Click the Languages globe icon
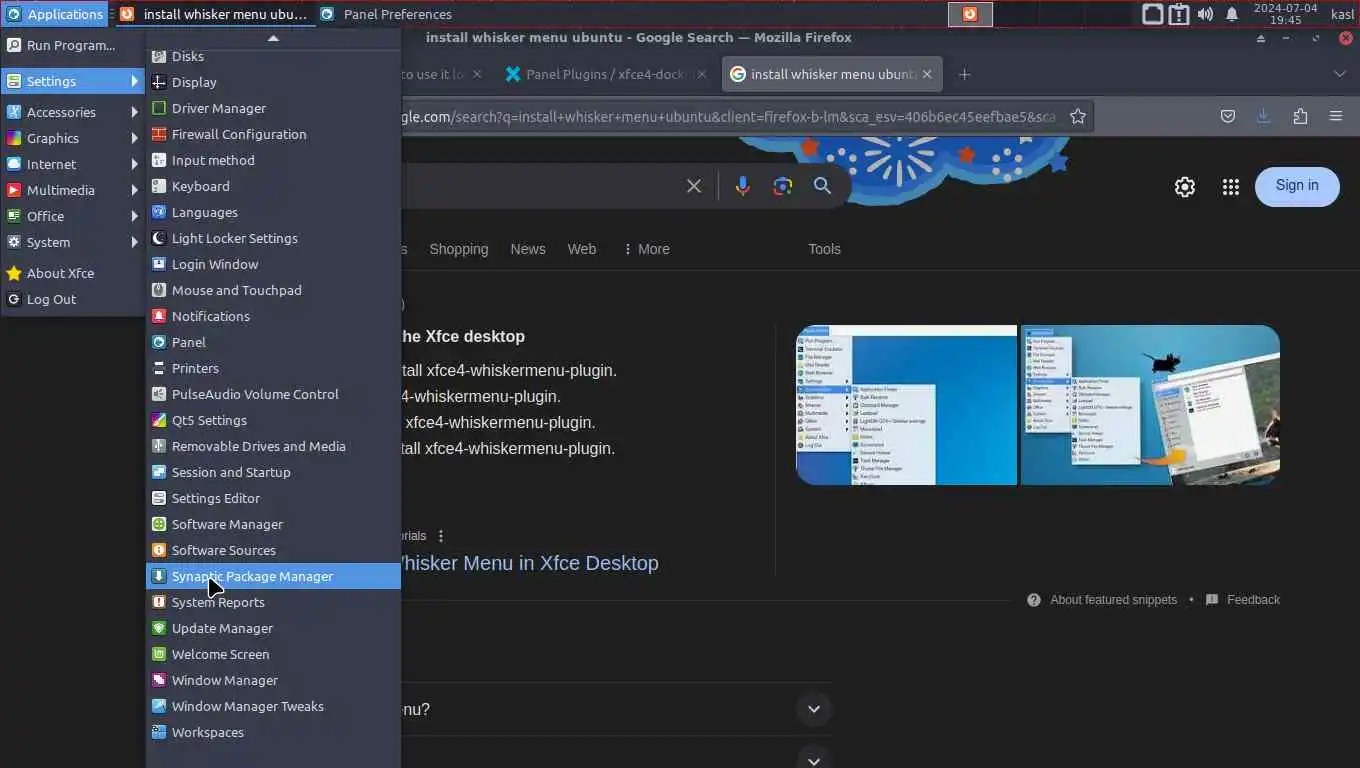The width and height of the screenshot is (1360, 768). pos(158,212)
